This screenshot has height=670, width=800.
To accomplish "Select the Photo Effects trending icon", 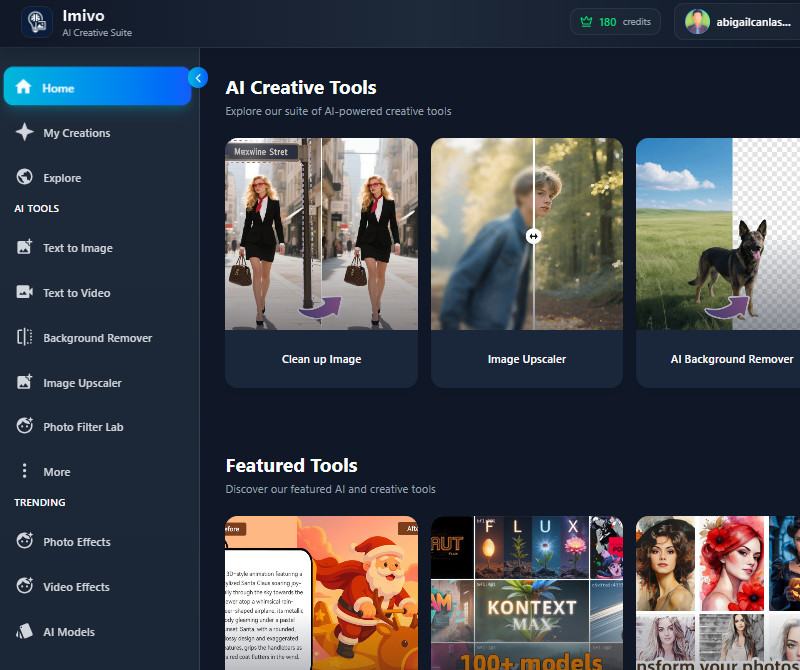I will coord(24,541).
